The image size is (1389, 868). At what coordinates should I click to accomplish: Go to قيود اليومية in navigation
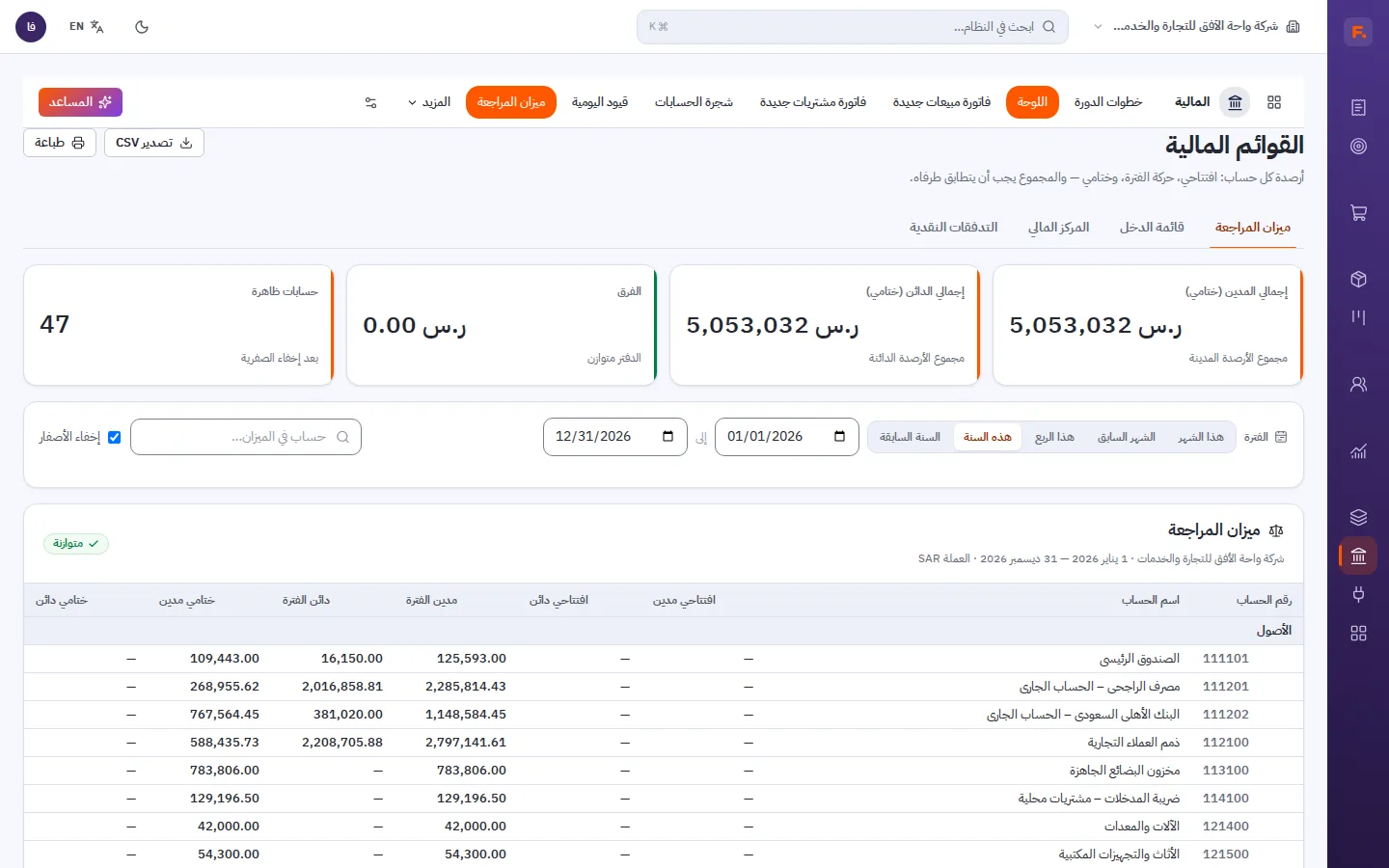click(600, 102)
